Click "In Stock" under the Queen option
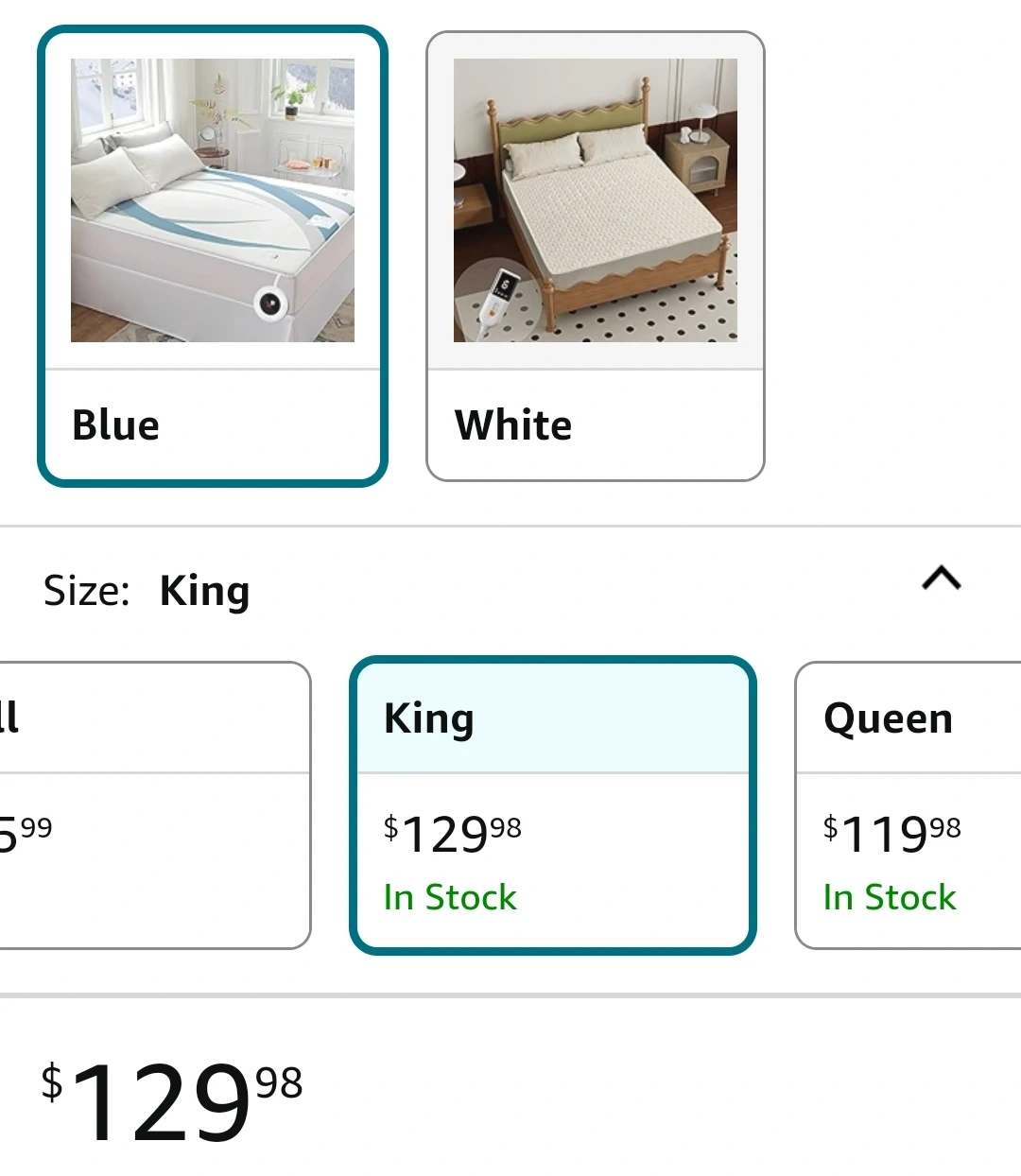The height and width of the screenshot is (1176, 1021). 890,897
